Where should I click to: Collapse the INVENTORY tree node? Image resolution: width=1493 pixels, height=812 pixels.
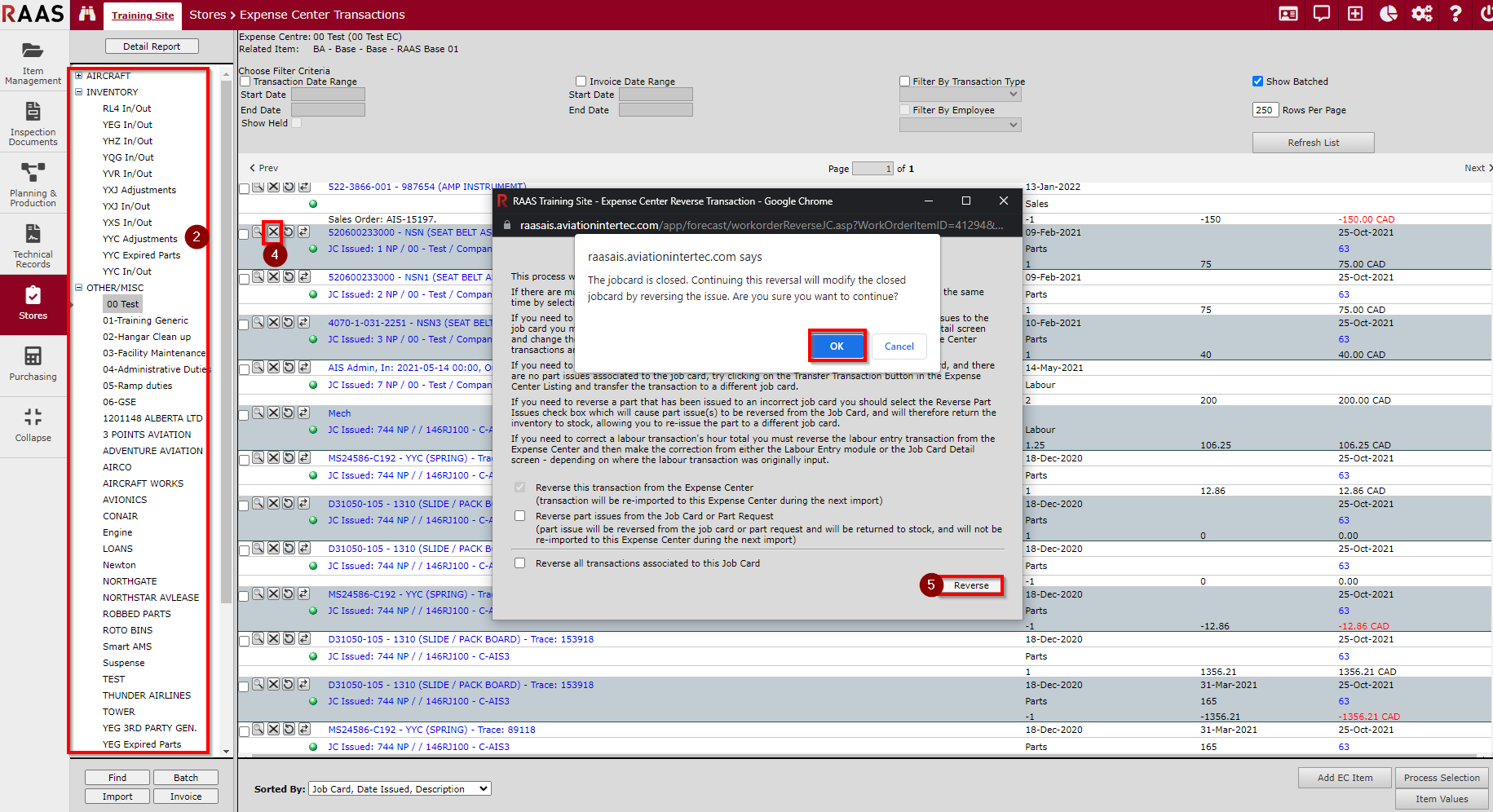[79, 92]
